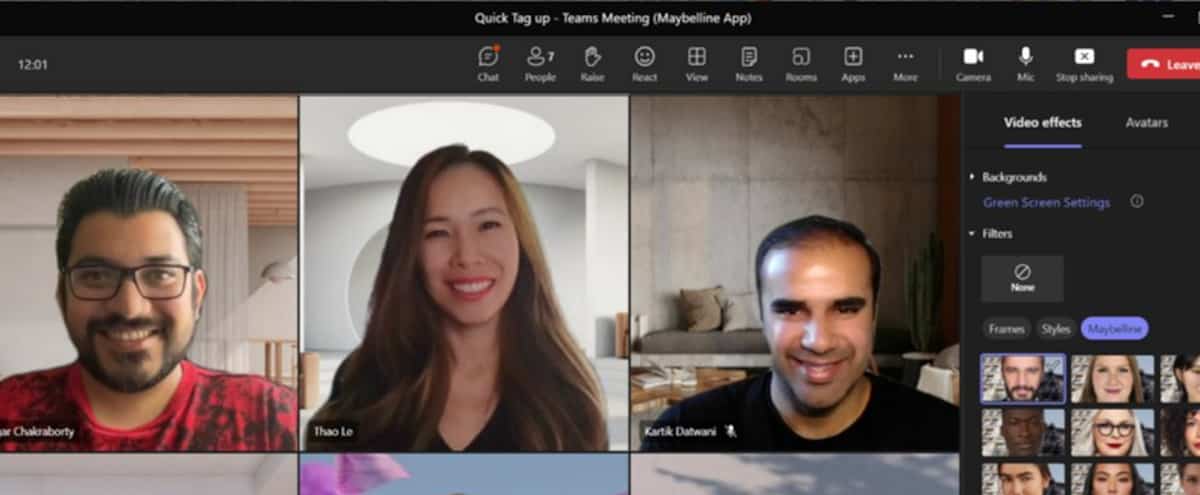
Task: Click the Thao Le name label
Action: pos(331,431)
